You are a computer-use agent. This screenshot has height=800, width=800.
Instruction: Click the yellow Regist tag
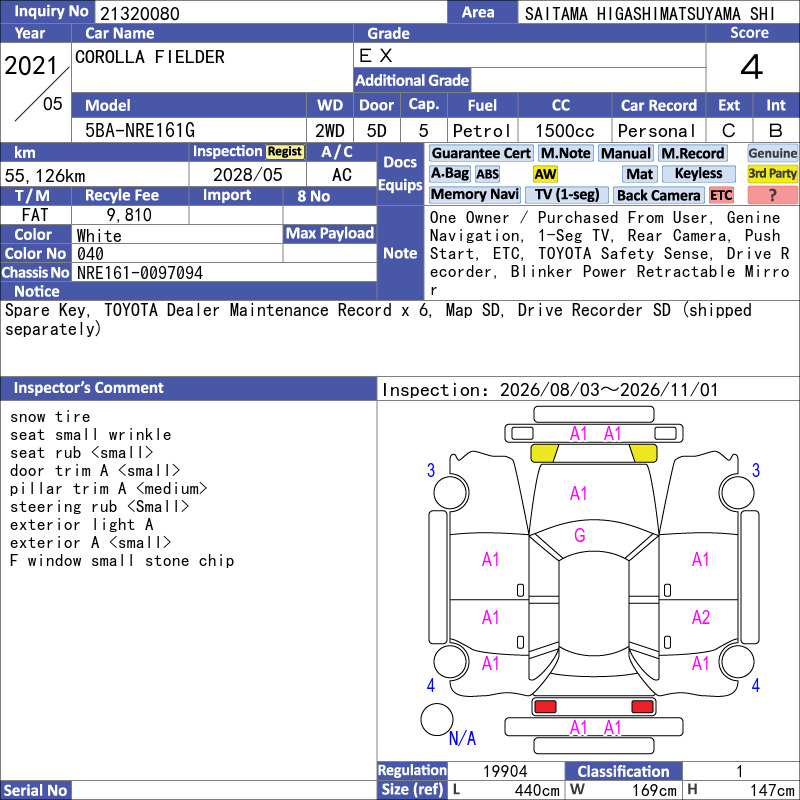click(285, 152)
